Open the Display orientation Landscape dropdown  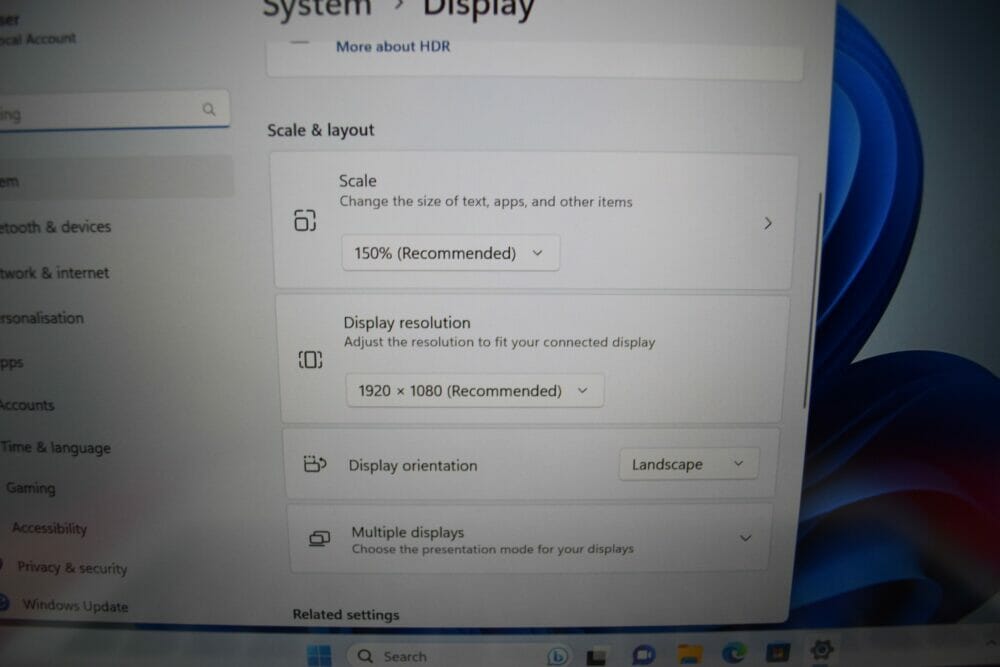click(x=688, y=464)
